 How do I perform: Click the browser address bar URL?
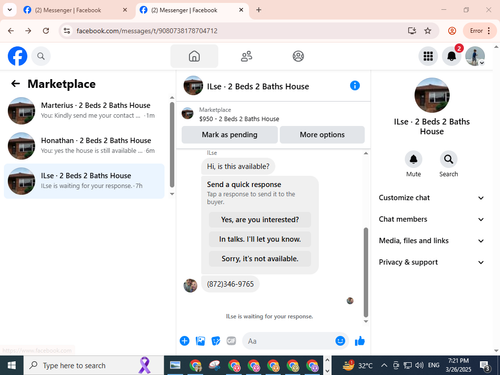[x=147, y=31]
